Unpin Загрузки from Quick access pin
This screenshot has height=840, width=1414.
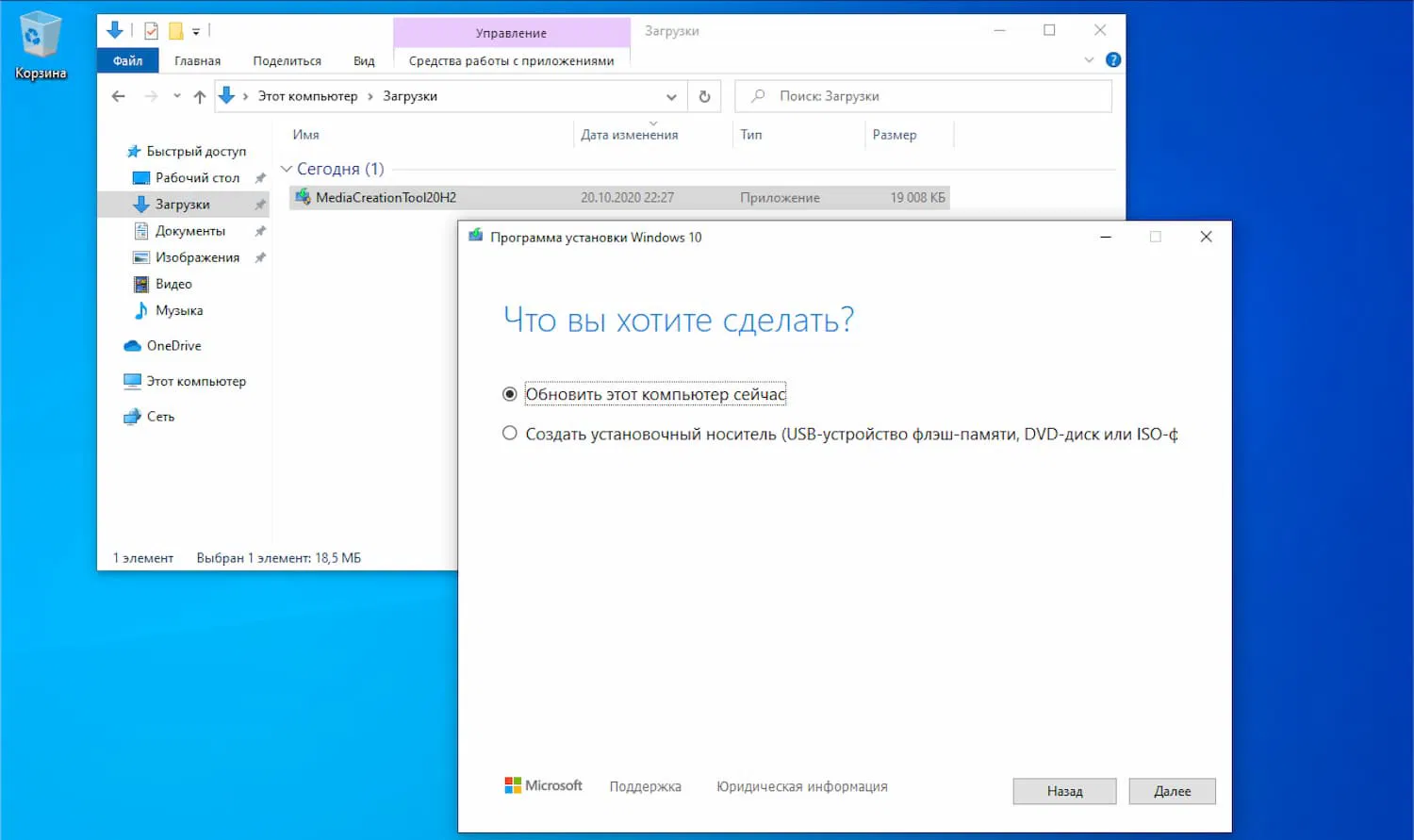click(260, 204)
